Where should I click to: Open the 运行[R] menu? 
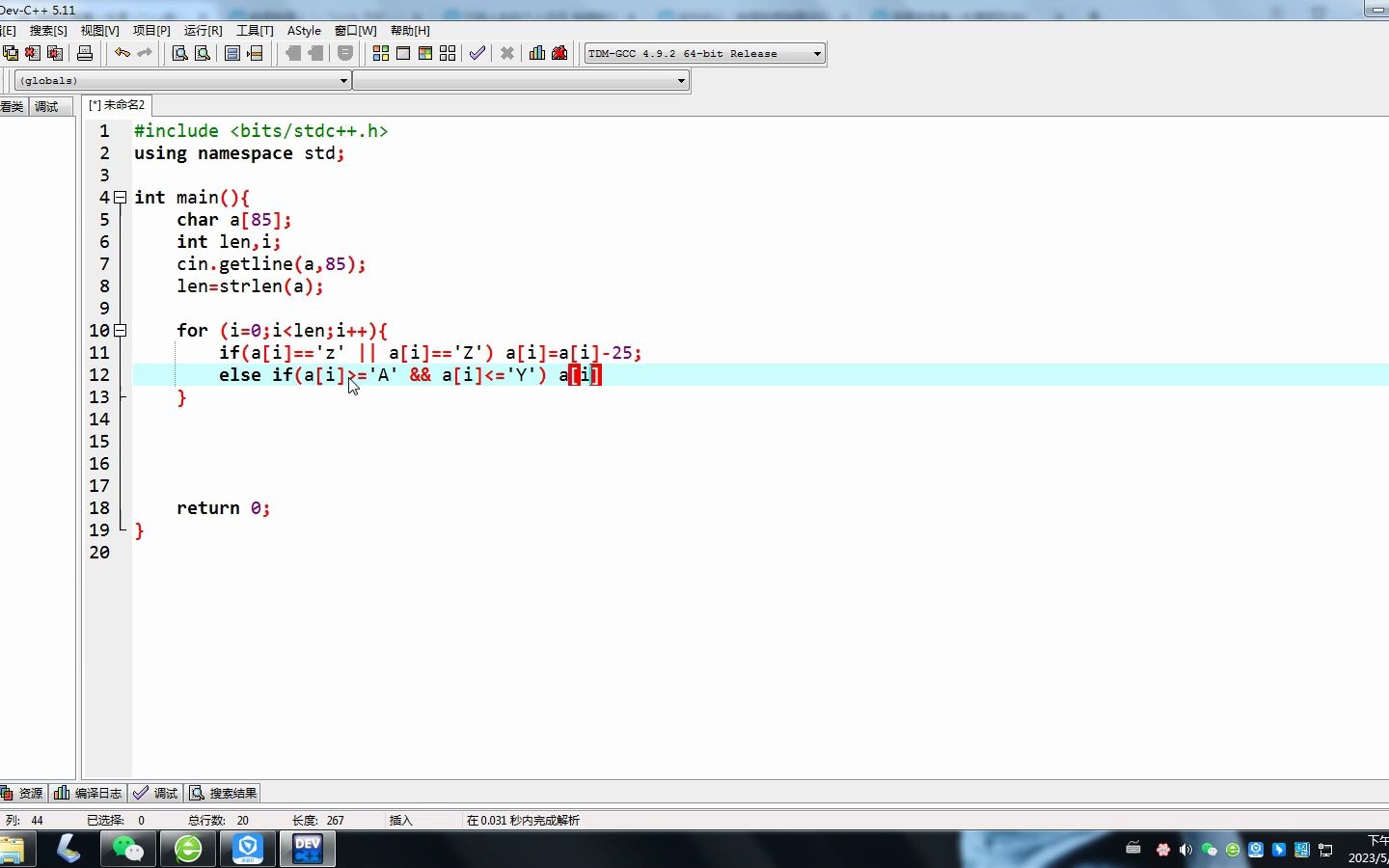pyautogui.click(x=203, y=31)
